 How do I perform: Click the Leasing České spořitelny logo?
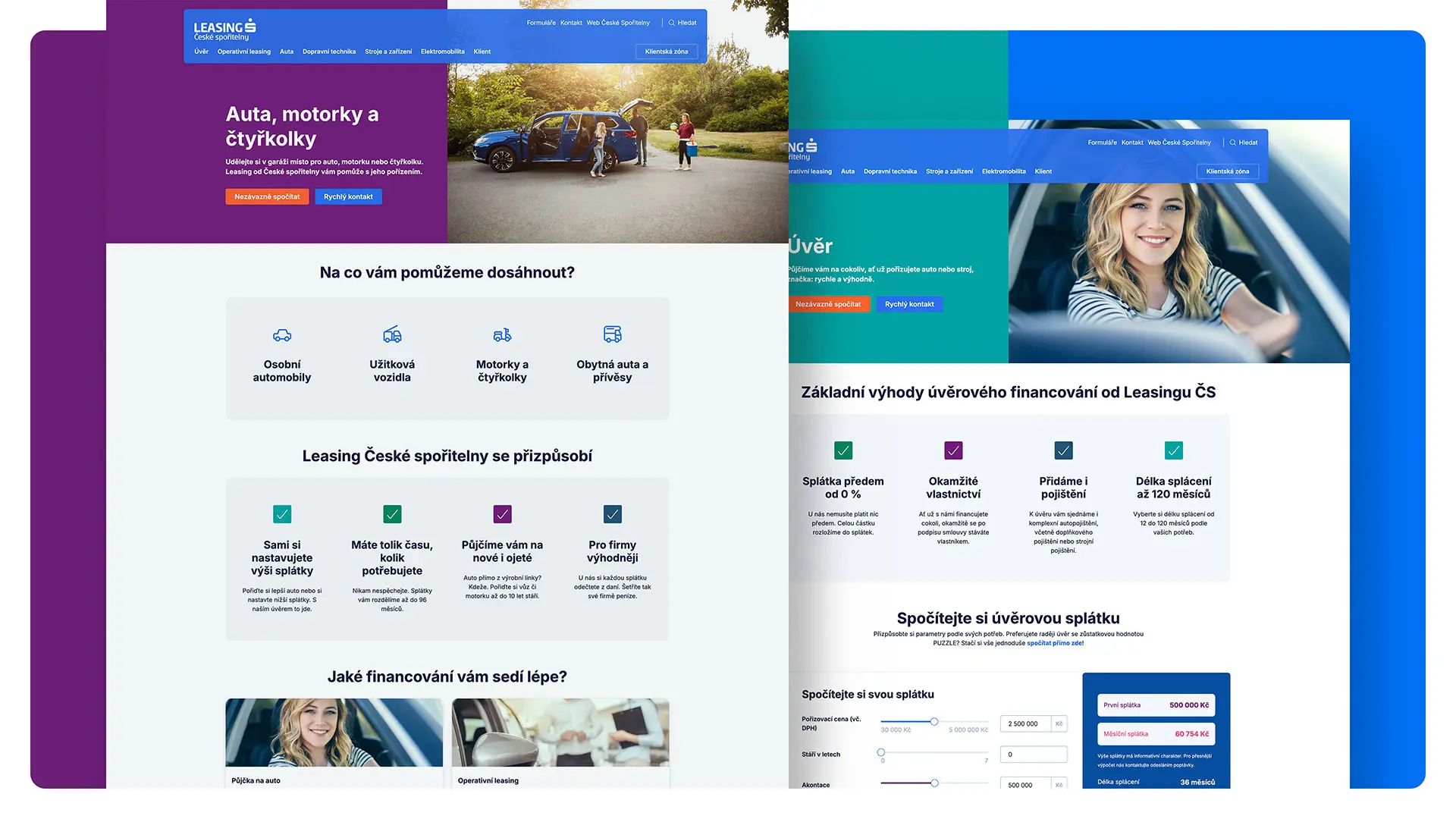(224, 29)
